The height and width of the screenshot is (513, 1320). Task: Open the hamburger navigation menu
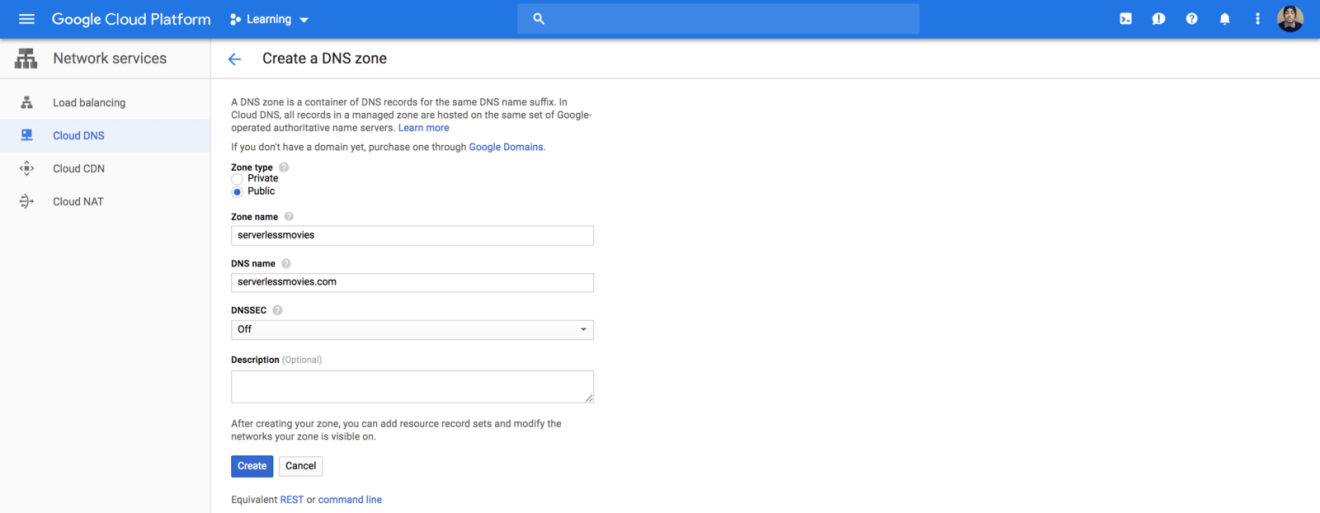tap(27, 19)
